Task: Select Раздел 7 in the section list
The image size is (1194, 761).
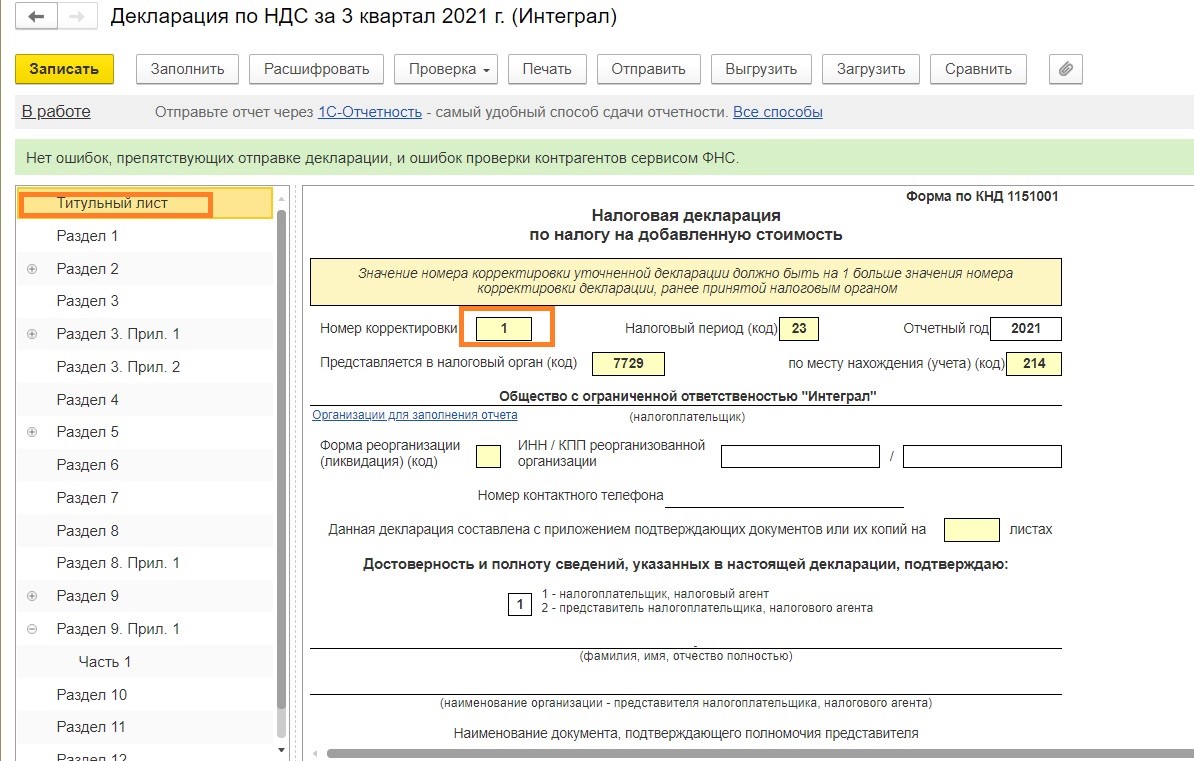Action: [x=145, y=497]
